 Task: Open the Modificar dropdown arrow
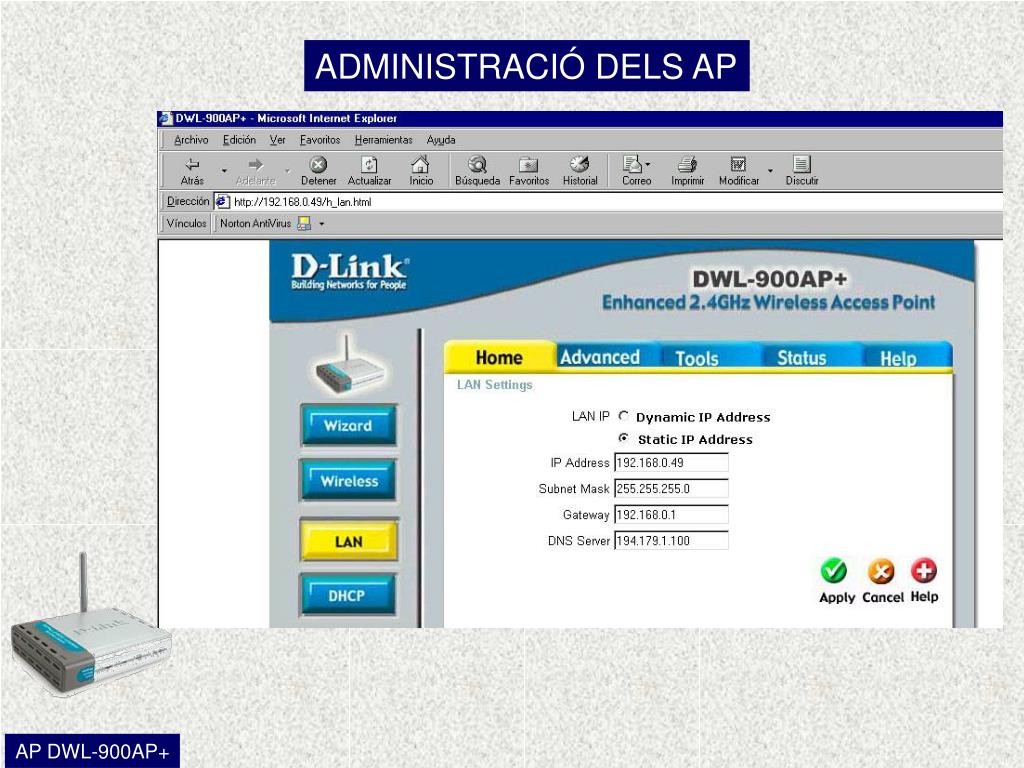(x=770, y=171)
